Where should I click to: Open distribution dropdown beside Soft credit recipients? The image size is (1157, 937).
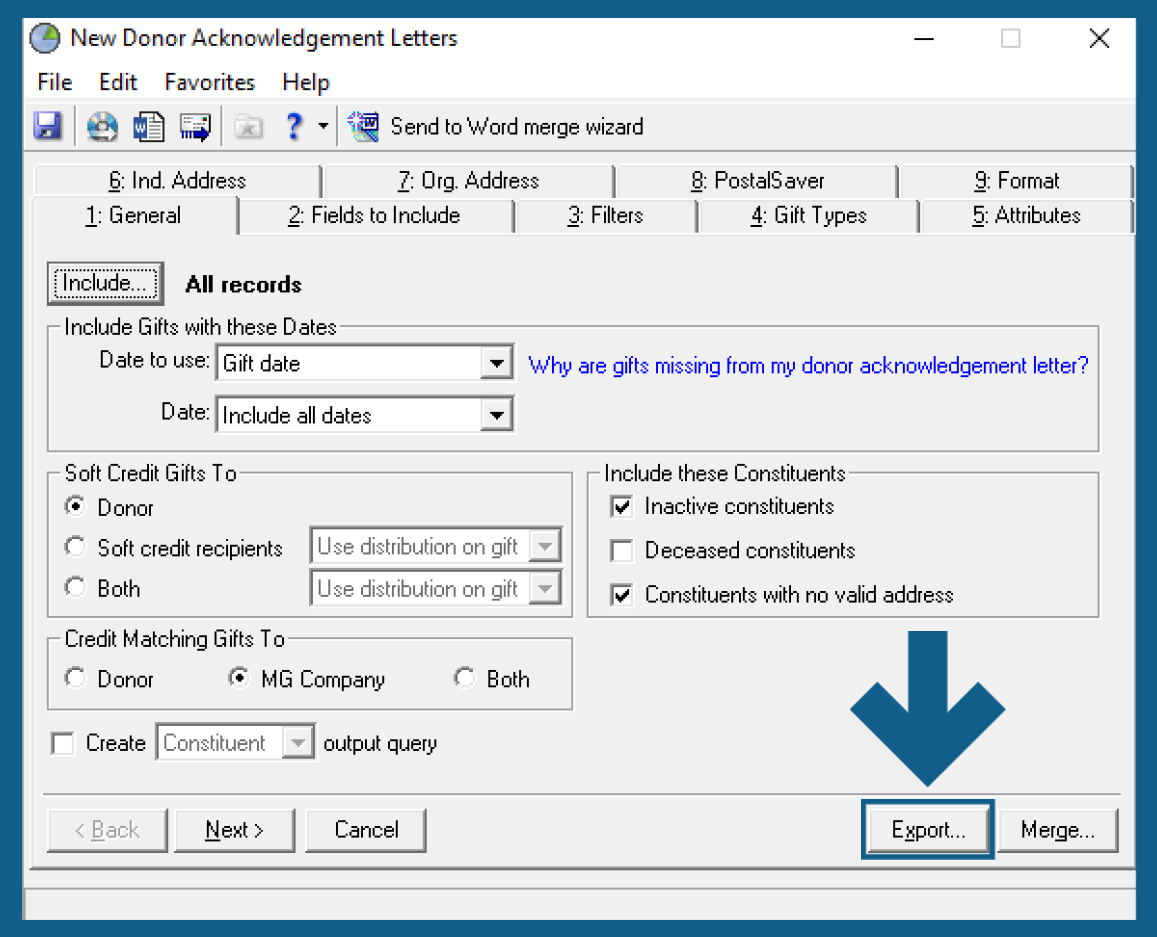(545, 547)
